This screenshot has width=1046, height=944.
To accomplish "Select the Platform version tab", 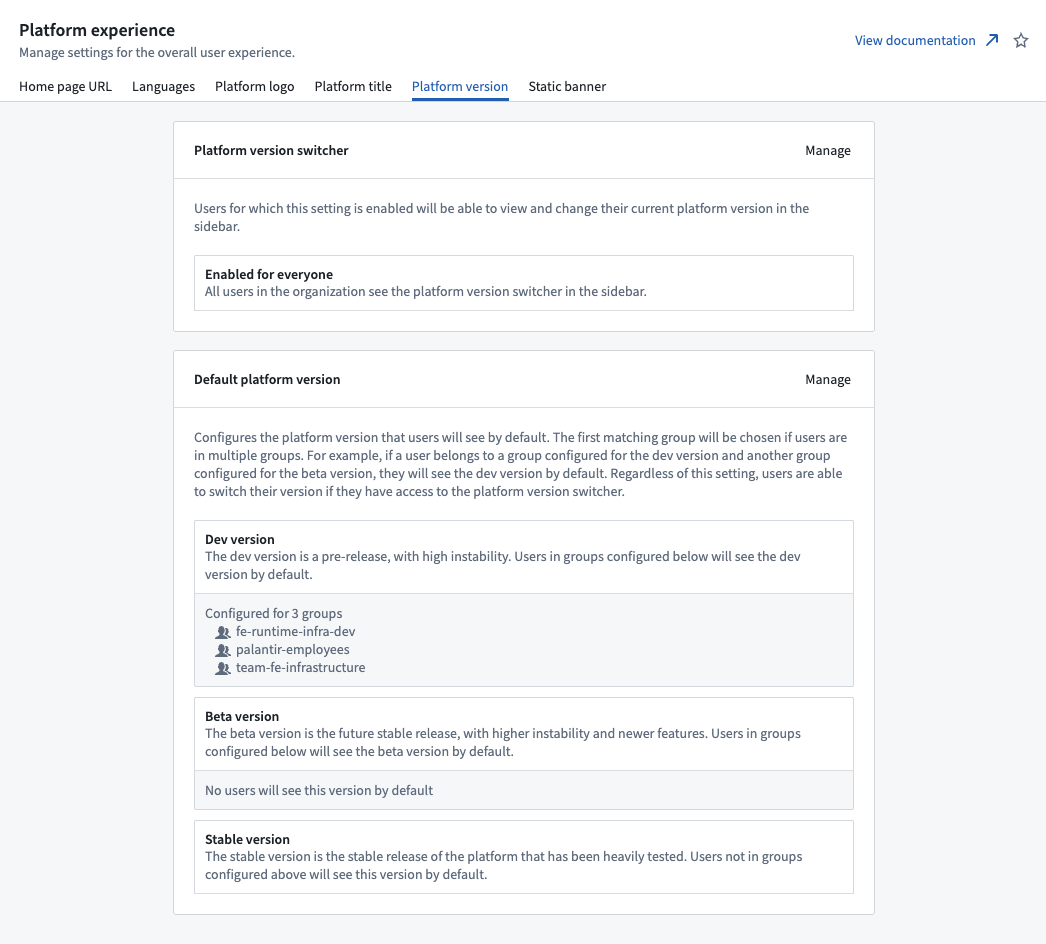I will pyautogui.click(x=459, y=87).
